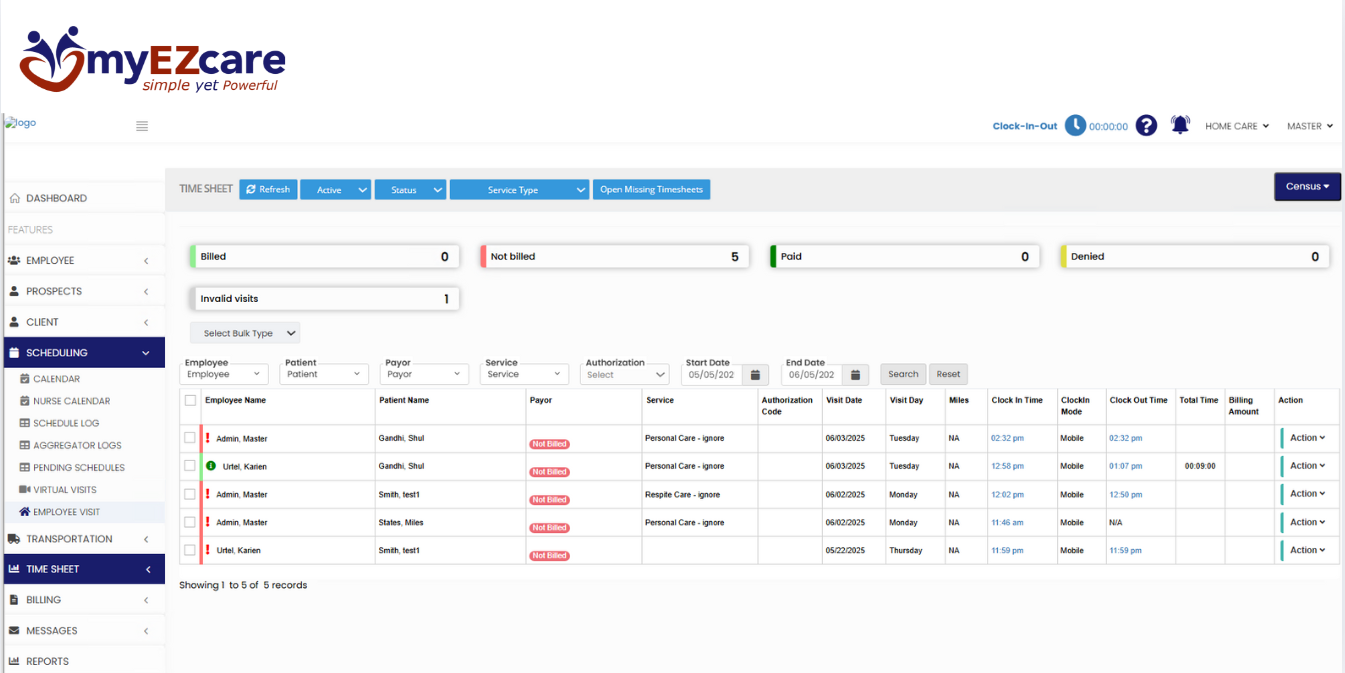Image resolution: width=1345 pixels, height=673 pixels.
Task: Open Action menu for 05/22/2025 visit row
Action: [x=1306, y=550]
